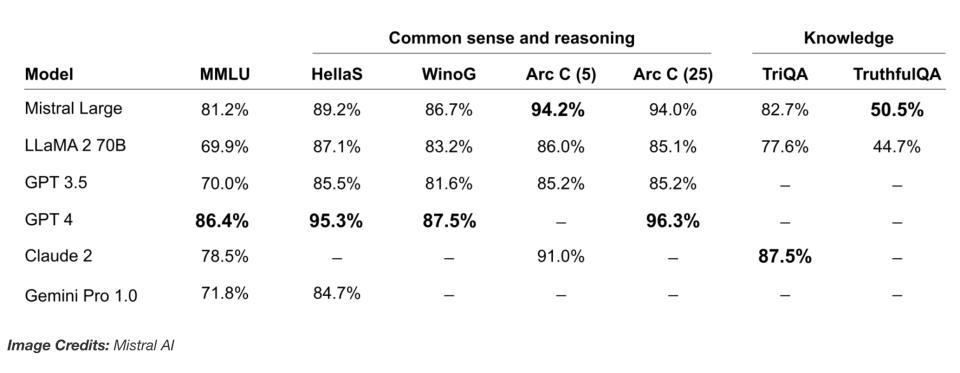Select the GPT 3.5 row label
This screenshot has width=960, height=373.
[x=56, y=182]
